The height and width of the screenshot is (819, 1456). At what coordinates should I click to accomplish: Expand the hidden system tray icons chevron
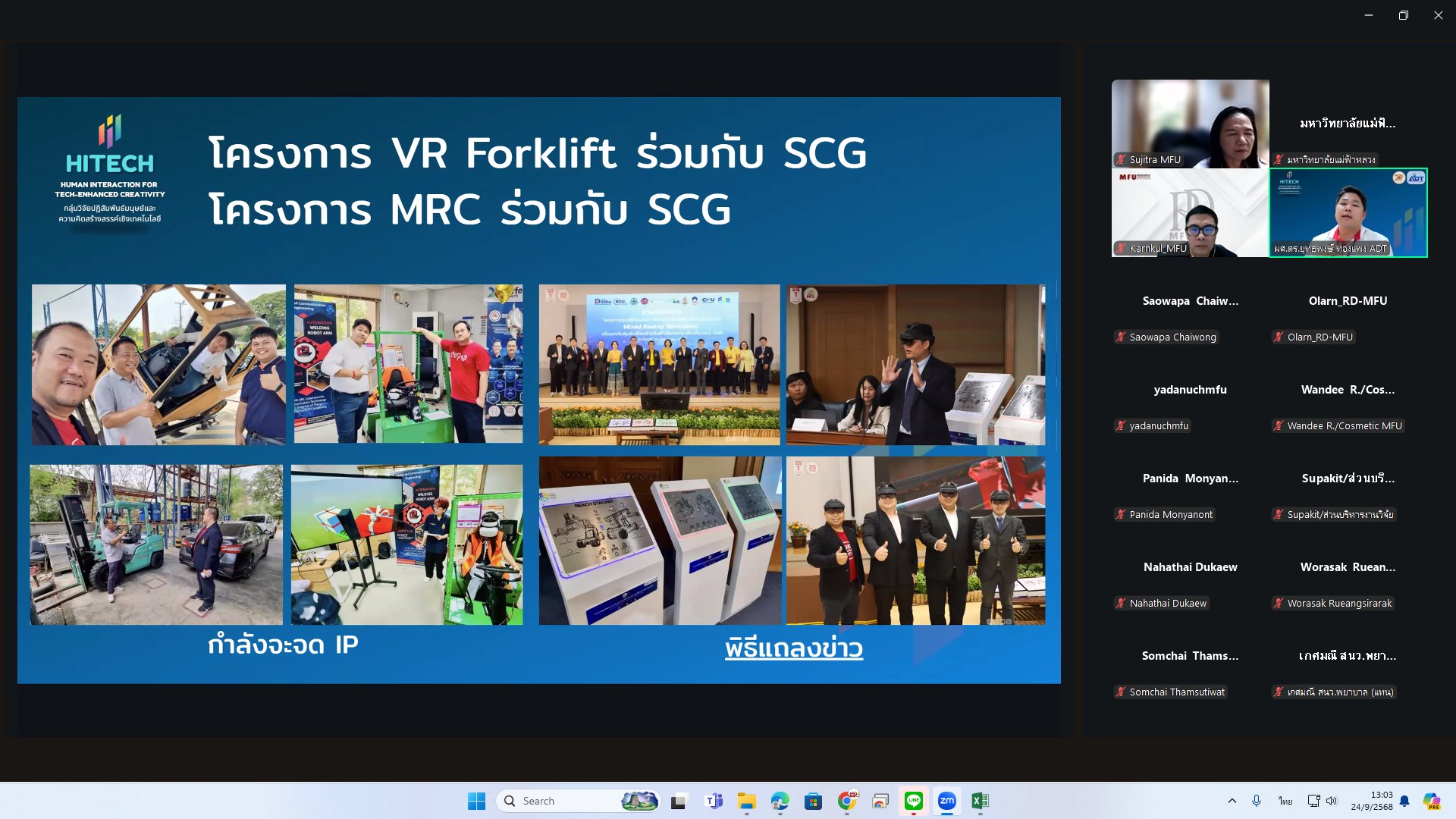click(x=1232, y=801)
